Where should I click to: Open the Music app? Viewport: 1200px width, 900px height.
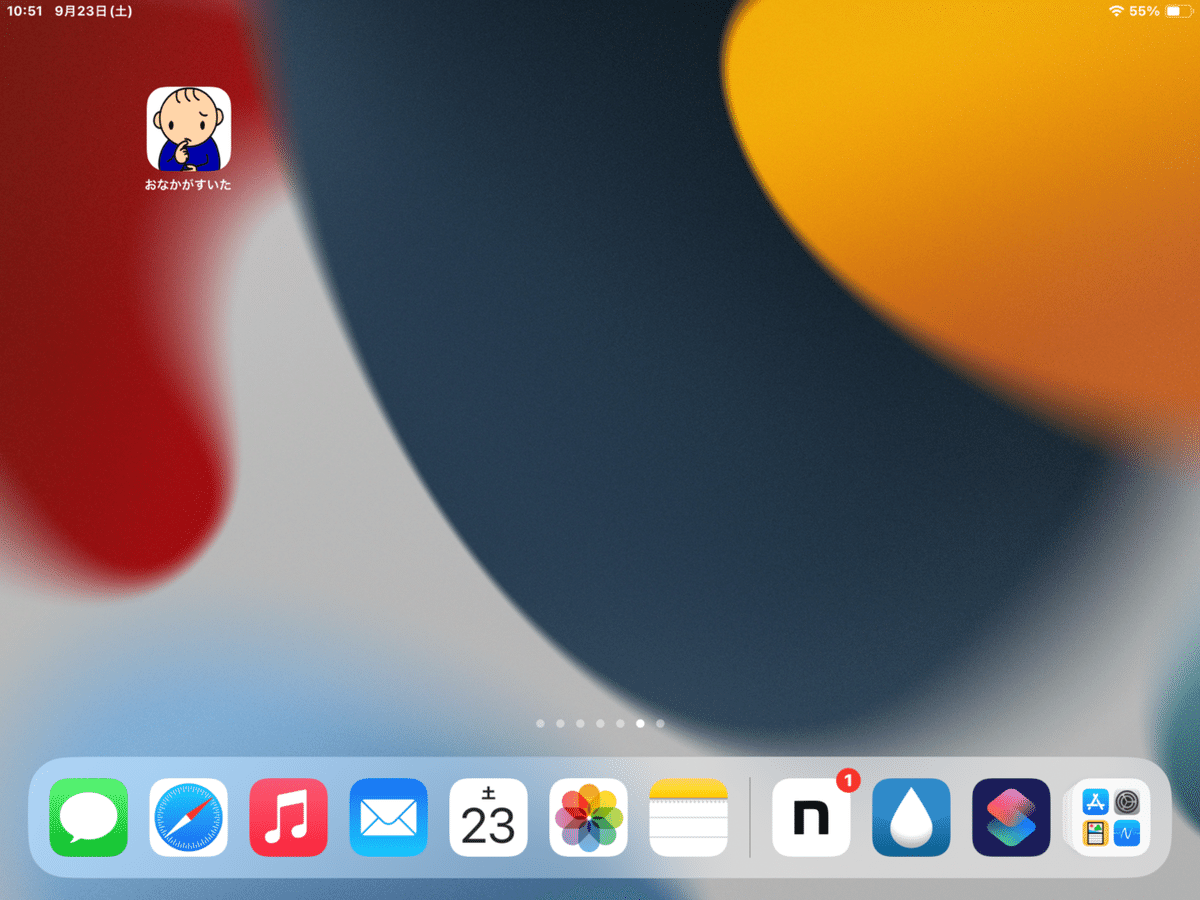click(x=289, y=817)
